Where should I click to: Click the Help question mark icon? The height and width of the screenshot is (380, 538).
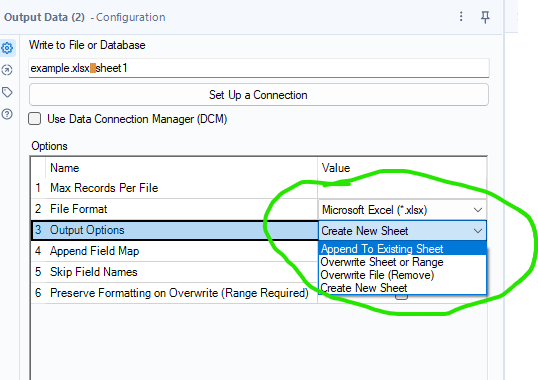[x=7, y=114]
